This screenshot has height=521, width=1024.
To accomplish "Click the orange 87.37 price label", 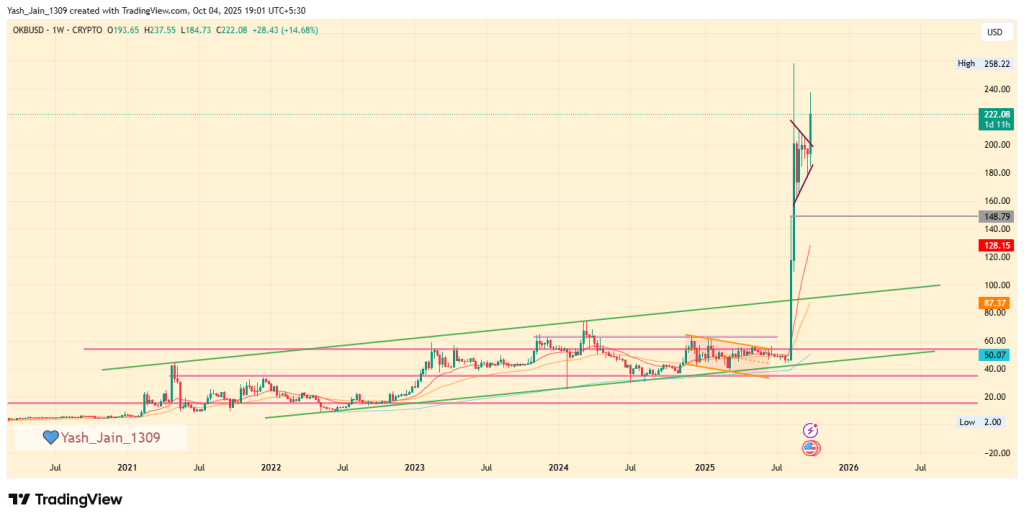I will [x=994, y=303].
